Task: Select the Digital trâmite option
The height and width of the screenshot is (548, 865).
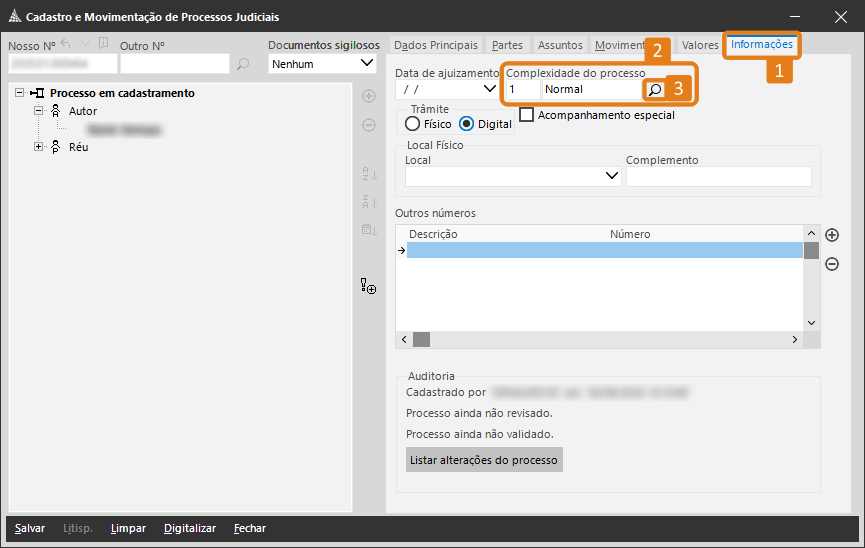Action: (x=467, y=124)
